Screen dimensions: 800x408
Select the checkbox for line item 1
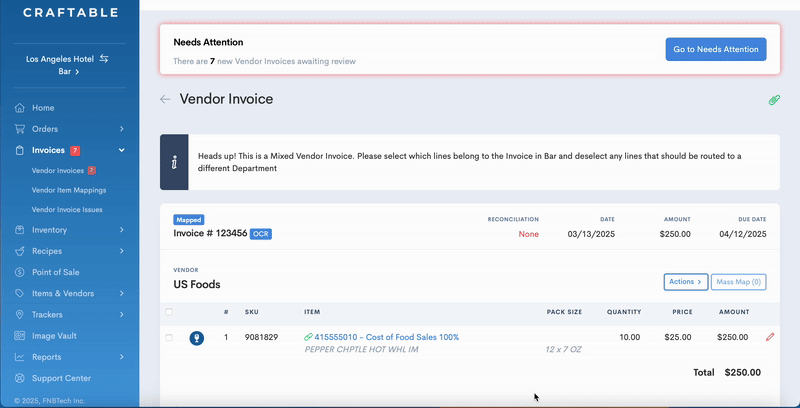169,338
